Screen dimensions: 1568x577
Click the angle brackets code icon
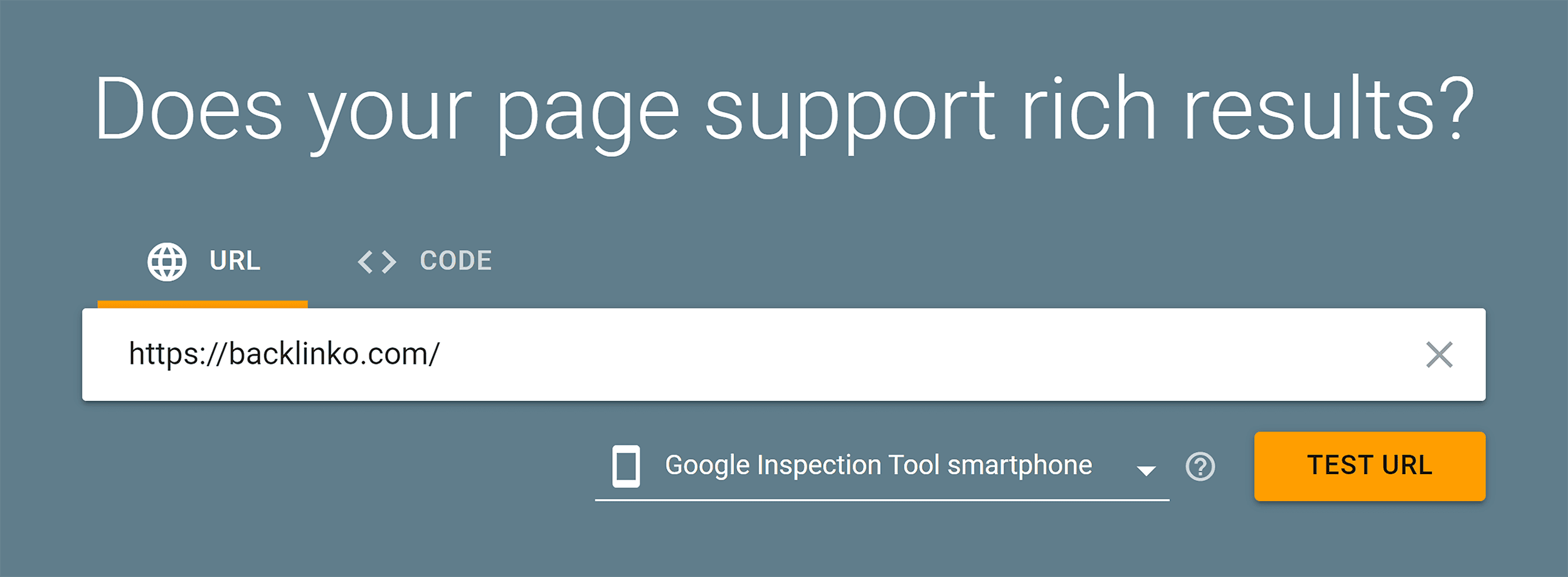(x=377, y=262)
